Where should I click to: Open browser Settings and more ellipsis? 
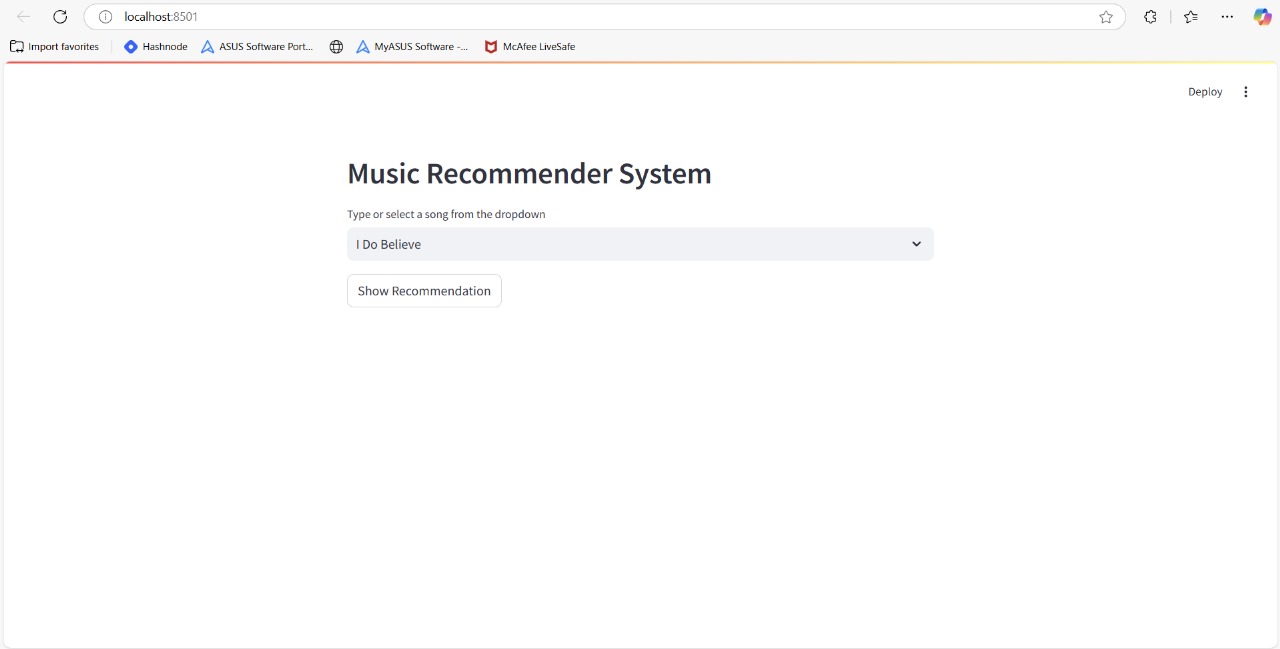tap(1227, 17)
